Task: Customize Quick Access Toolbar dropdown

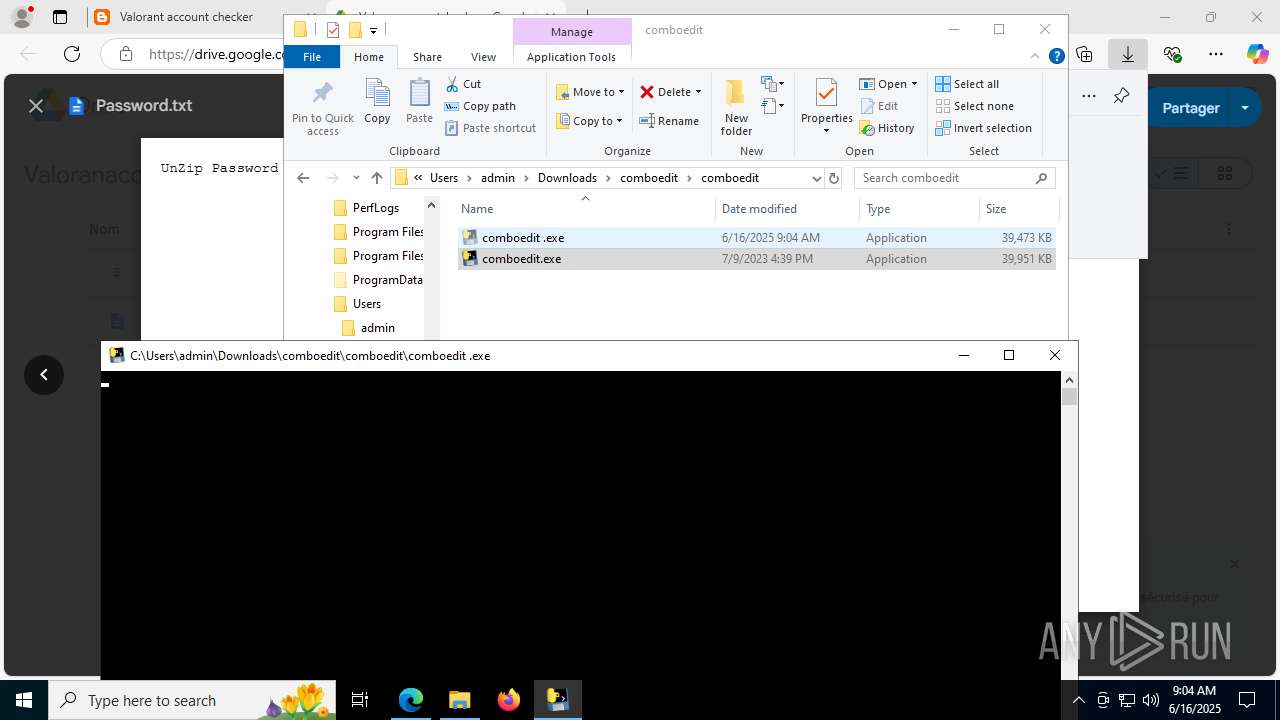Action: pyautogui.click(x=373, y=30)
